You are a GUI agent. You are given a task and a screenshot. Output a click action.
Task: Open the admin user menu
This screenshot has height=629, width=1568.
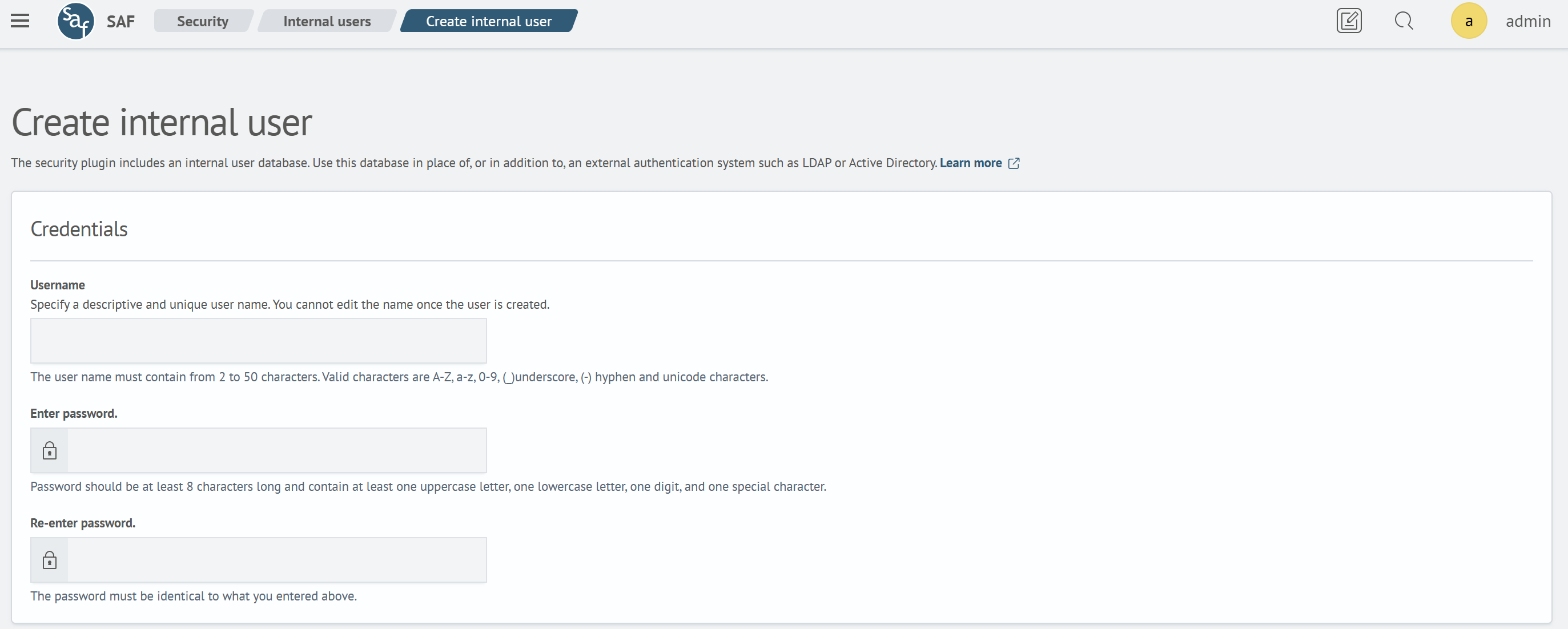click(1529, 20)
